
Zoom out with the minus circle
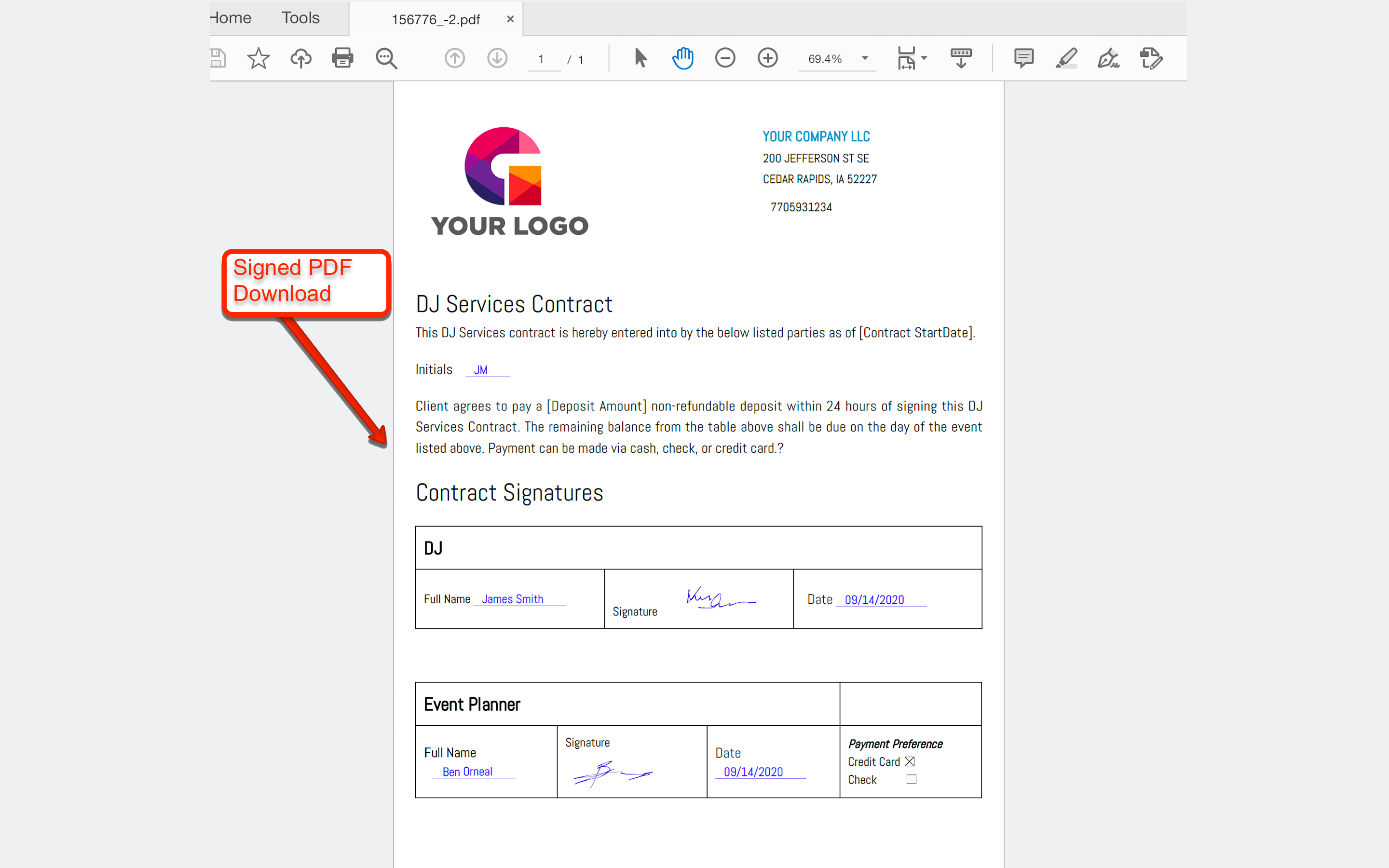(x=725, y=58)
